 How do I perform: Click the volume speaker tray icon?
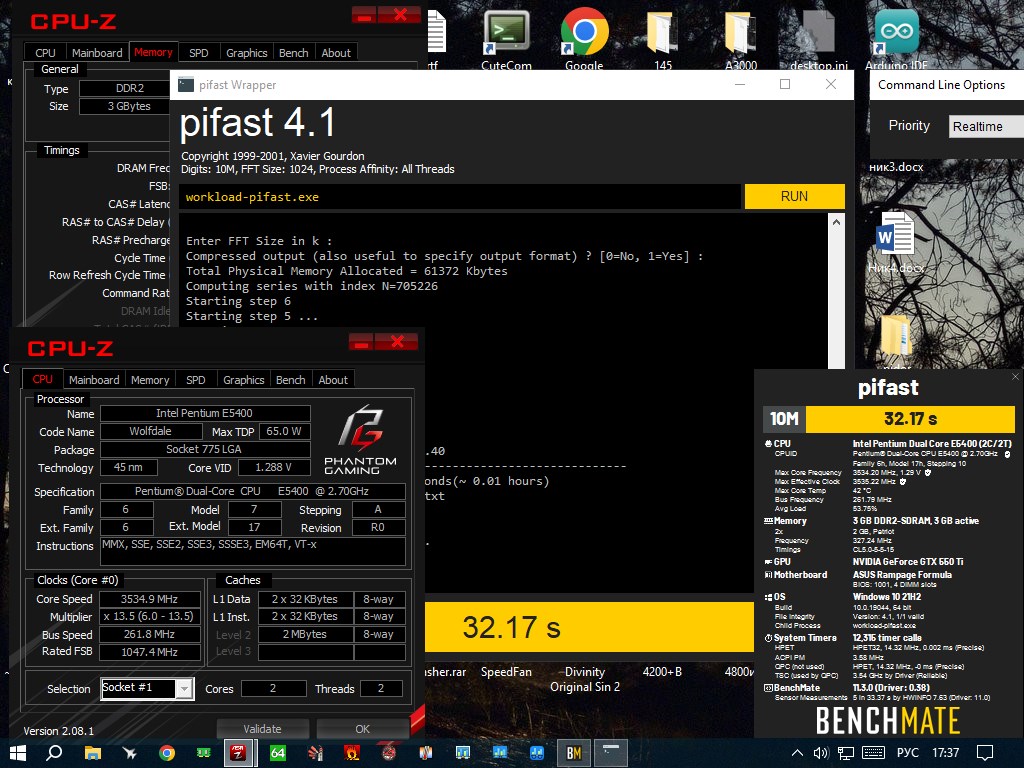821,753
